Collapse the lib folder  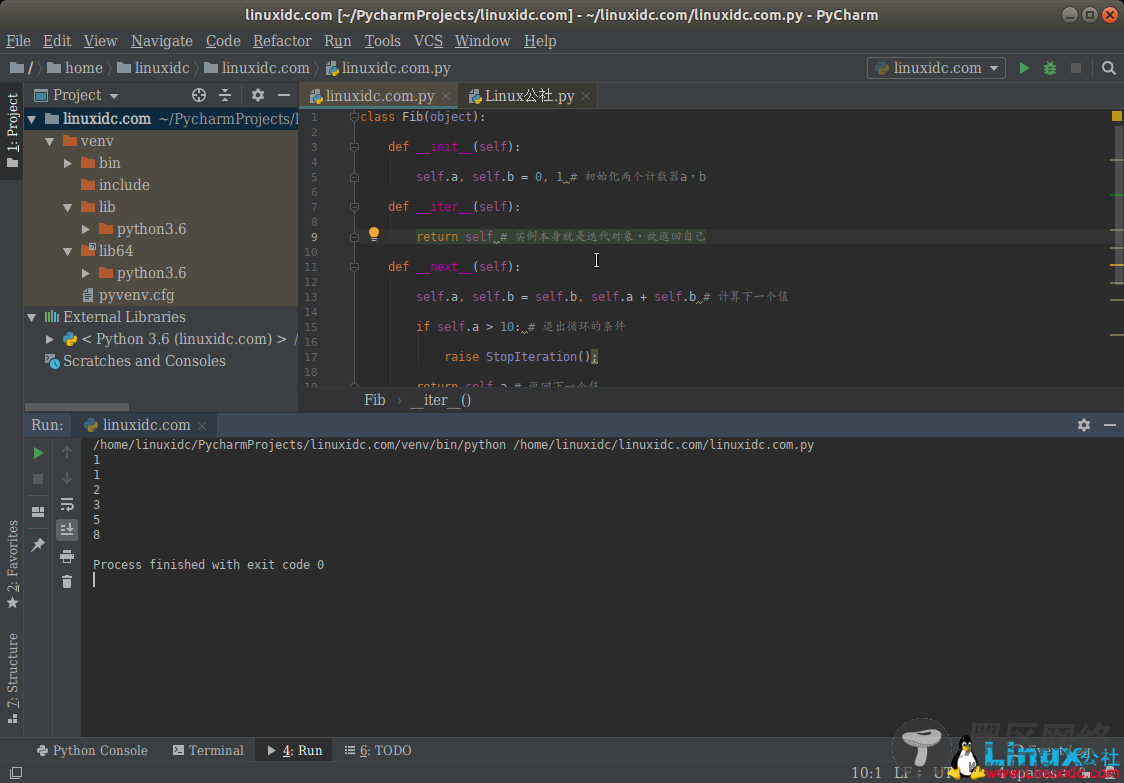68,207
